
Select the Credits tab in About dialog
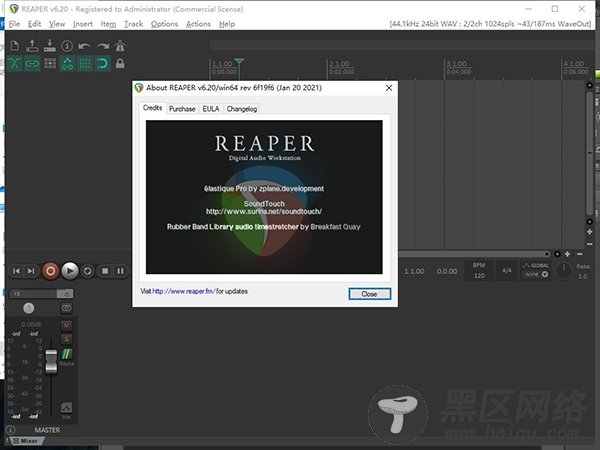[152, 108]
